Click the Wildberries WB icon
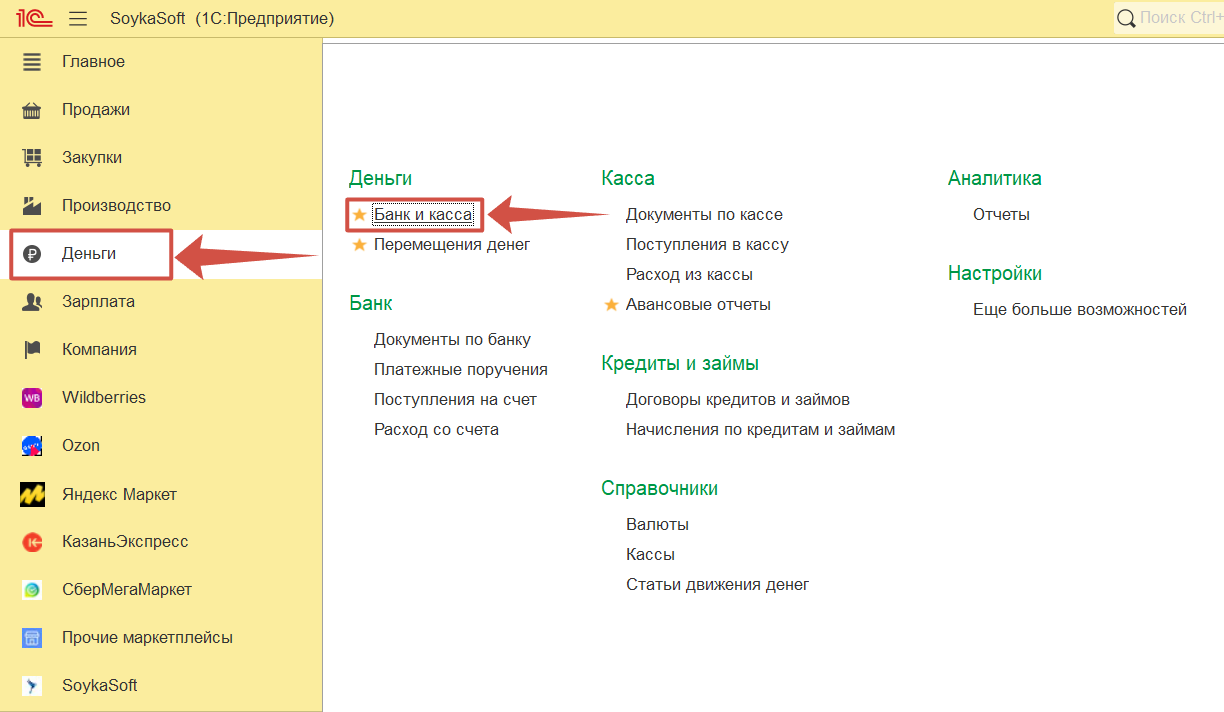The width and height of the screenshot is (1224, 712). coord(32,398)
